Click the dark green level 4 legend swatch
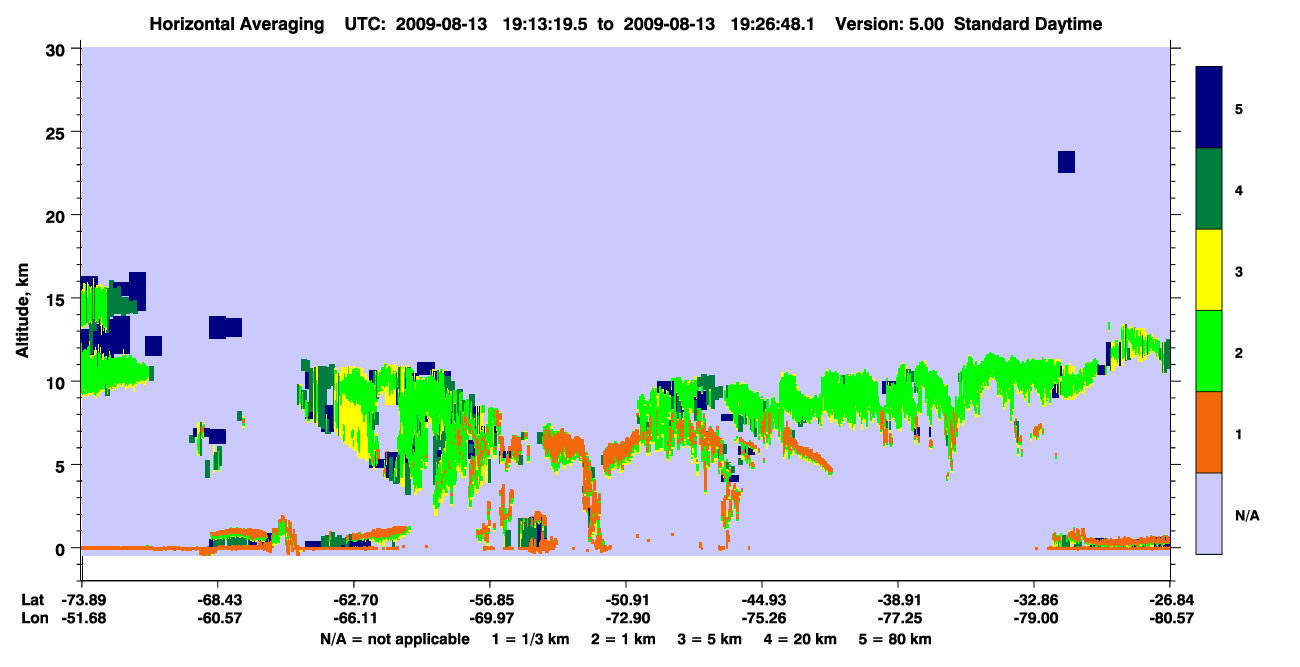Screen dimensions: 1300x667 1209,189
